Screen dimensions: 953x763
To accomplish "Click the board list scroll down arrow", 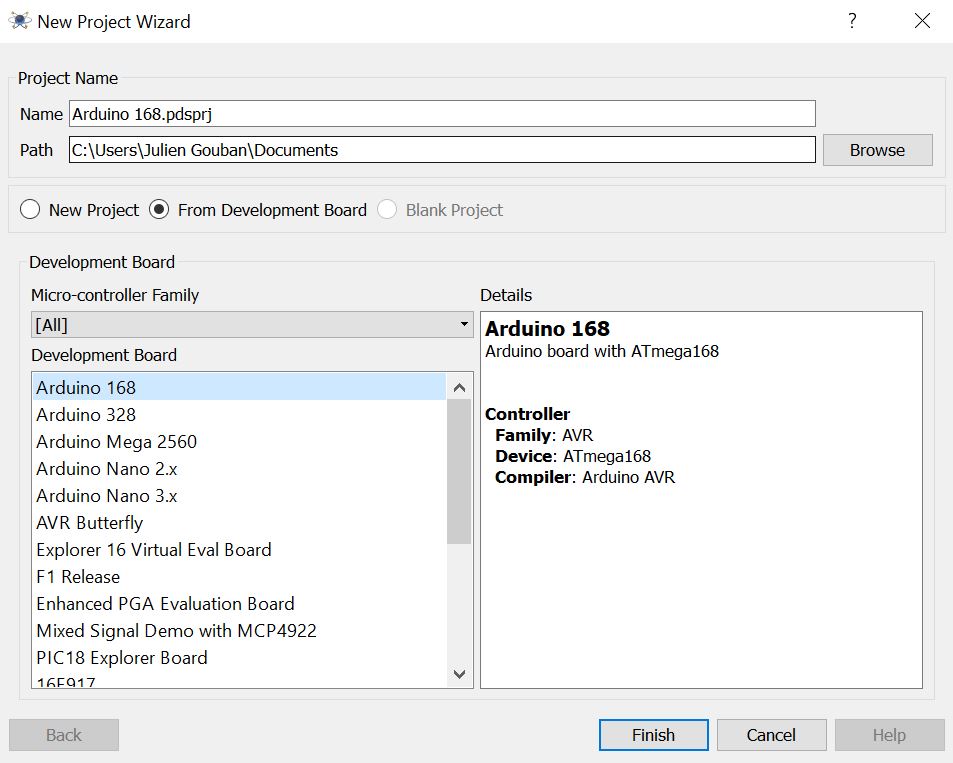I will (x=459, y=674).
